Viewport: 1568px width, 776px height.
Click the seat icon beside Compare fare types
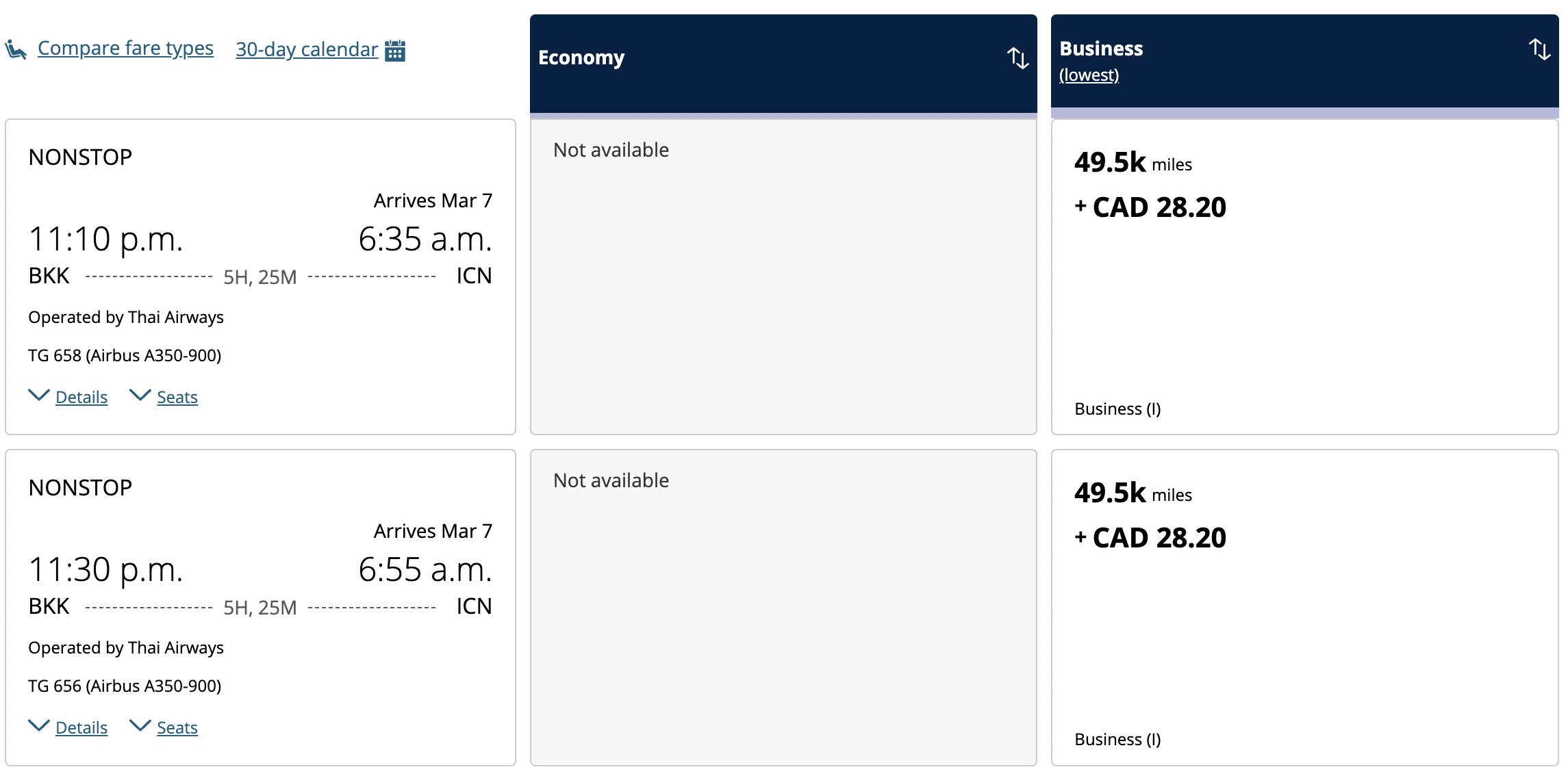(16, 49)
